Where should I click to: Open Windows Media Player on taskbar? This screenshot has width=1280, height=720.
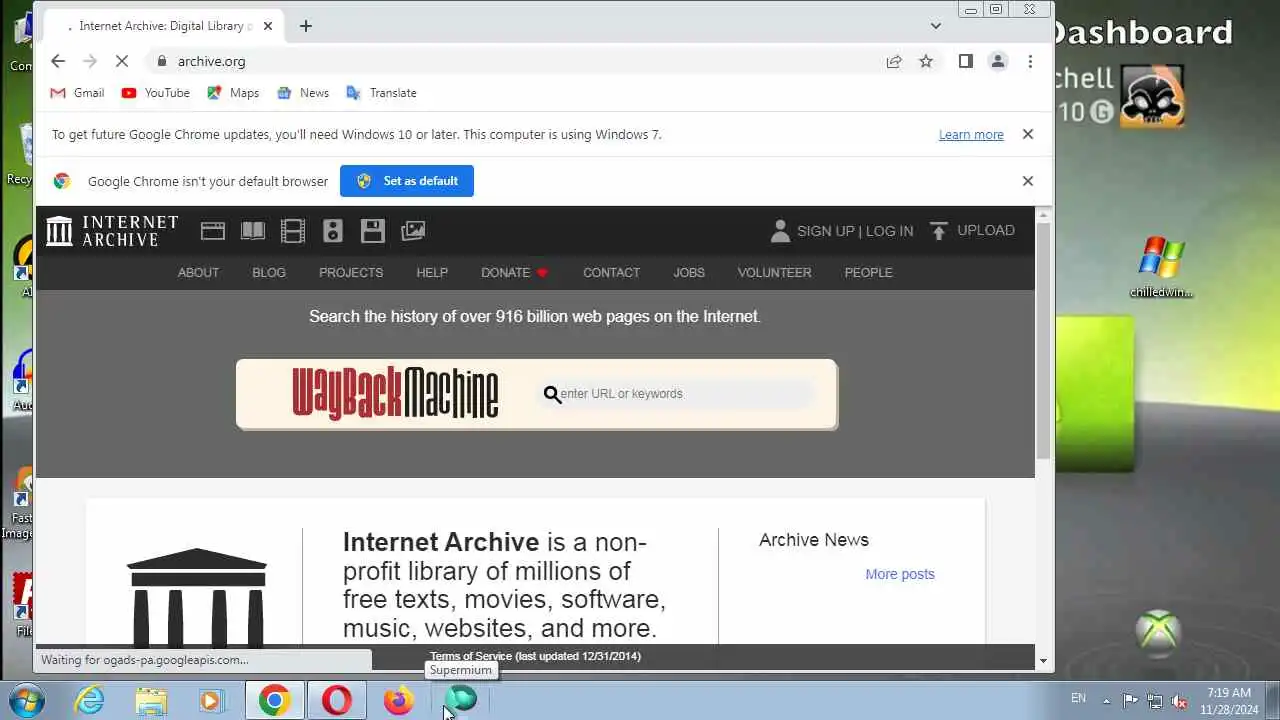click(212, 700)
